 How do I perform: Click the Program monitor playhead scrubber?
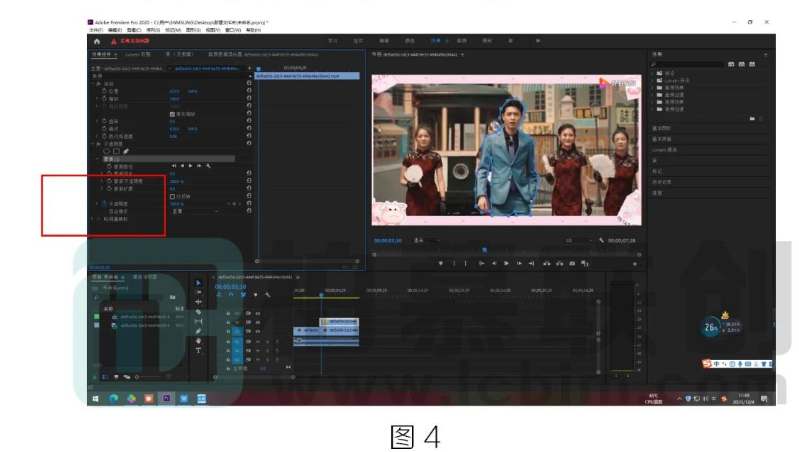[484, 250]
